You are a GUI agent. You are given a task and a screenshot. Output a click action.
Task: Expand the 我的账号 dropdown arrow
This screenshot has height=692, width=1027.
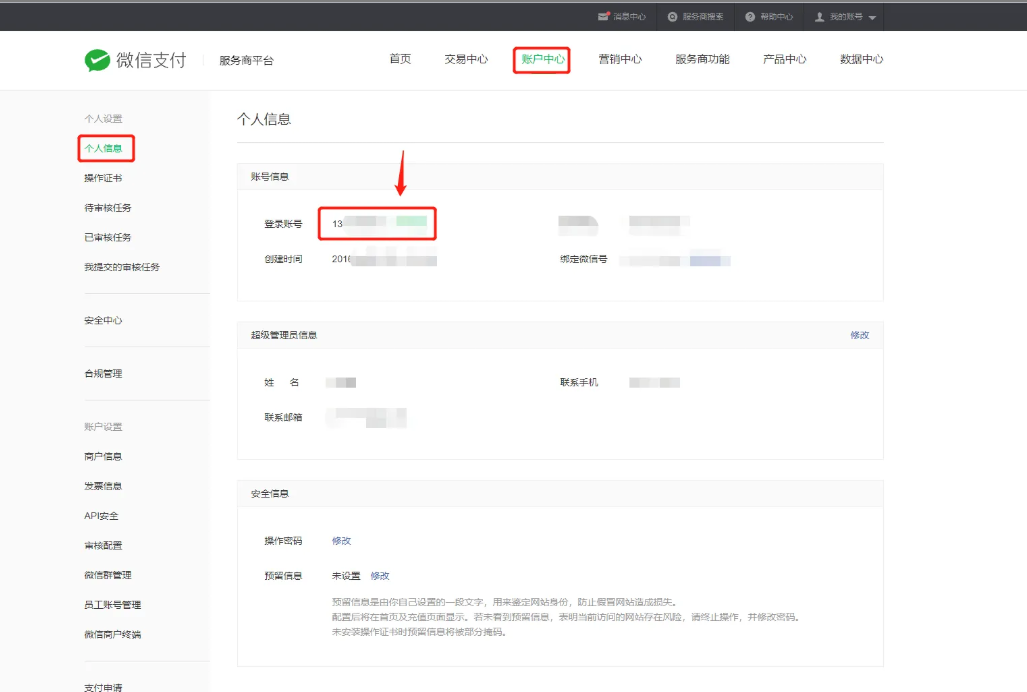(872, 18)
